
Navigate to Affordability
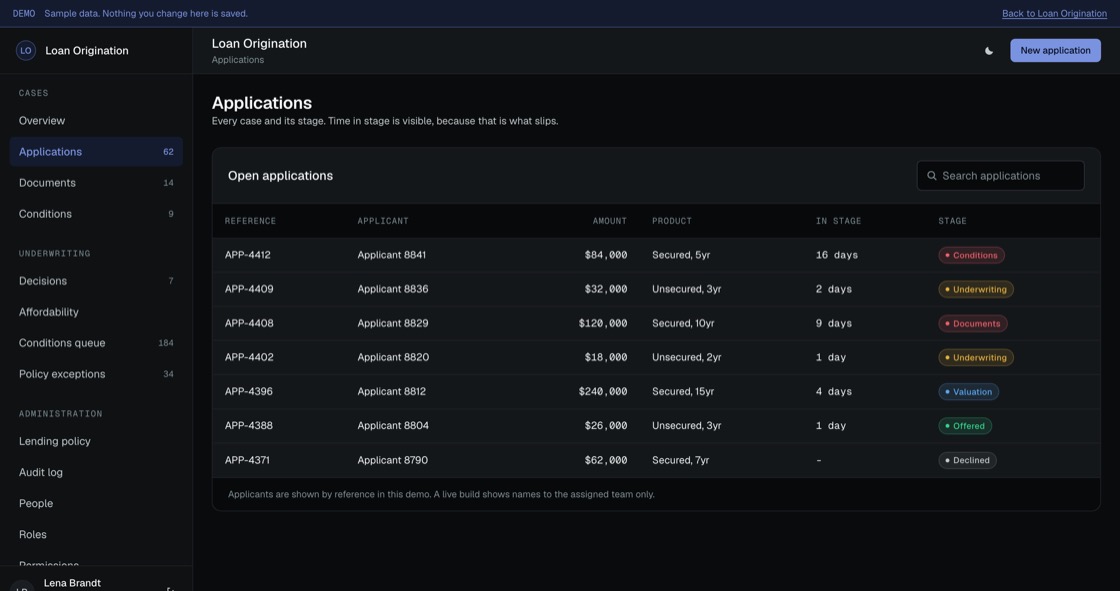click(96, 312)
